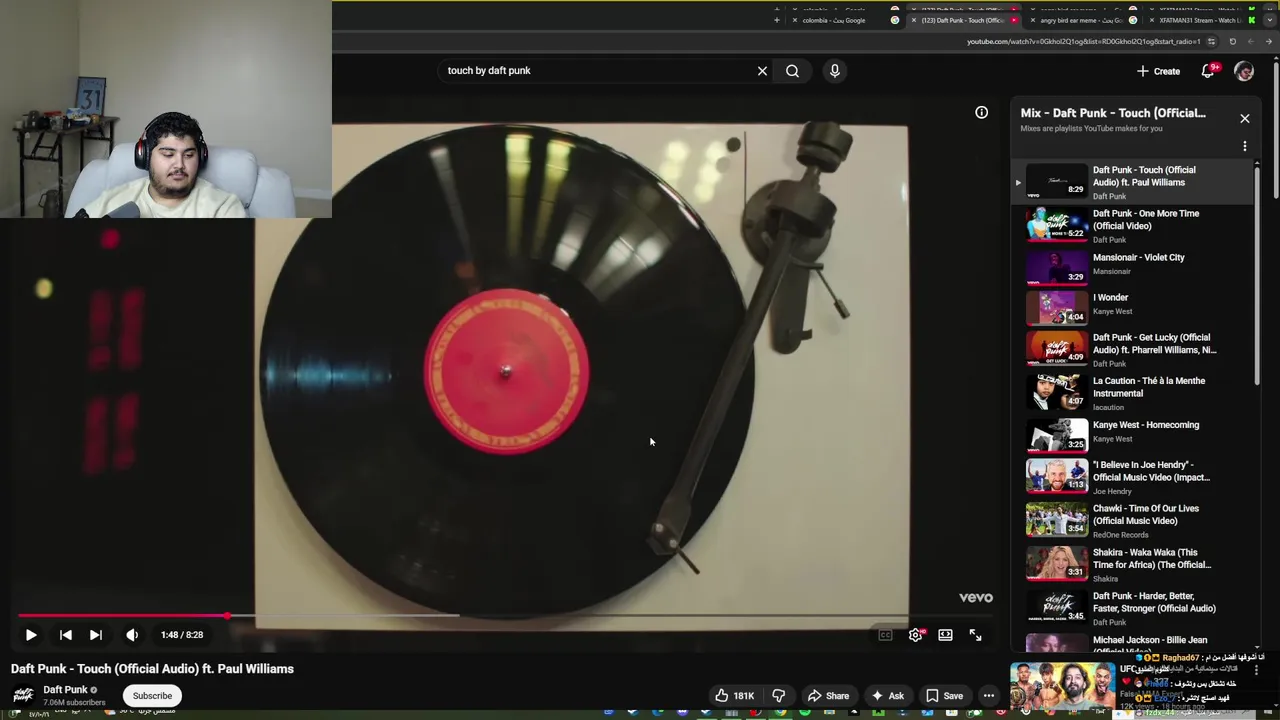The width and height of the screenshot is (1280, 720).
Task: Subscribe to Daft Punk channel
Action: (x=152, y=696)
